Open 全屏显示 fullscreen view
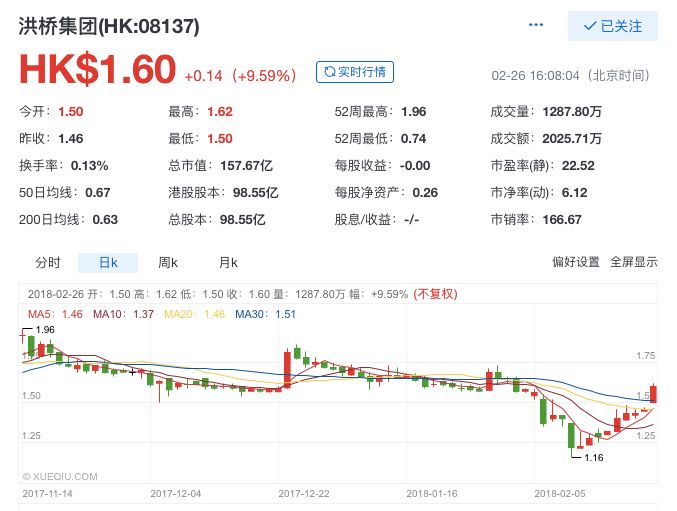 pos(633,262)
